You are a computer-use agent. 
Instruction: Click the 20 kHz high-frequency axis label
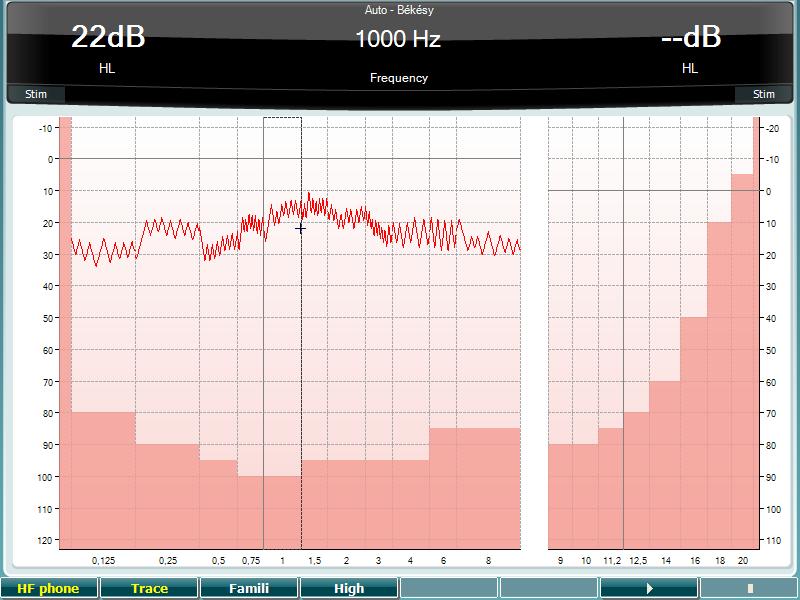[743, 561]
